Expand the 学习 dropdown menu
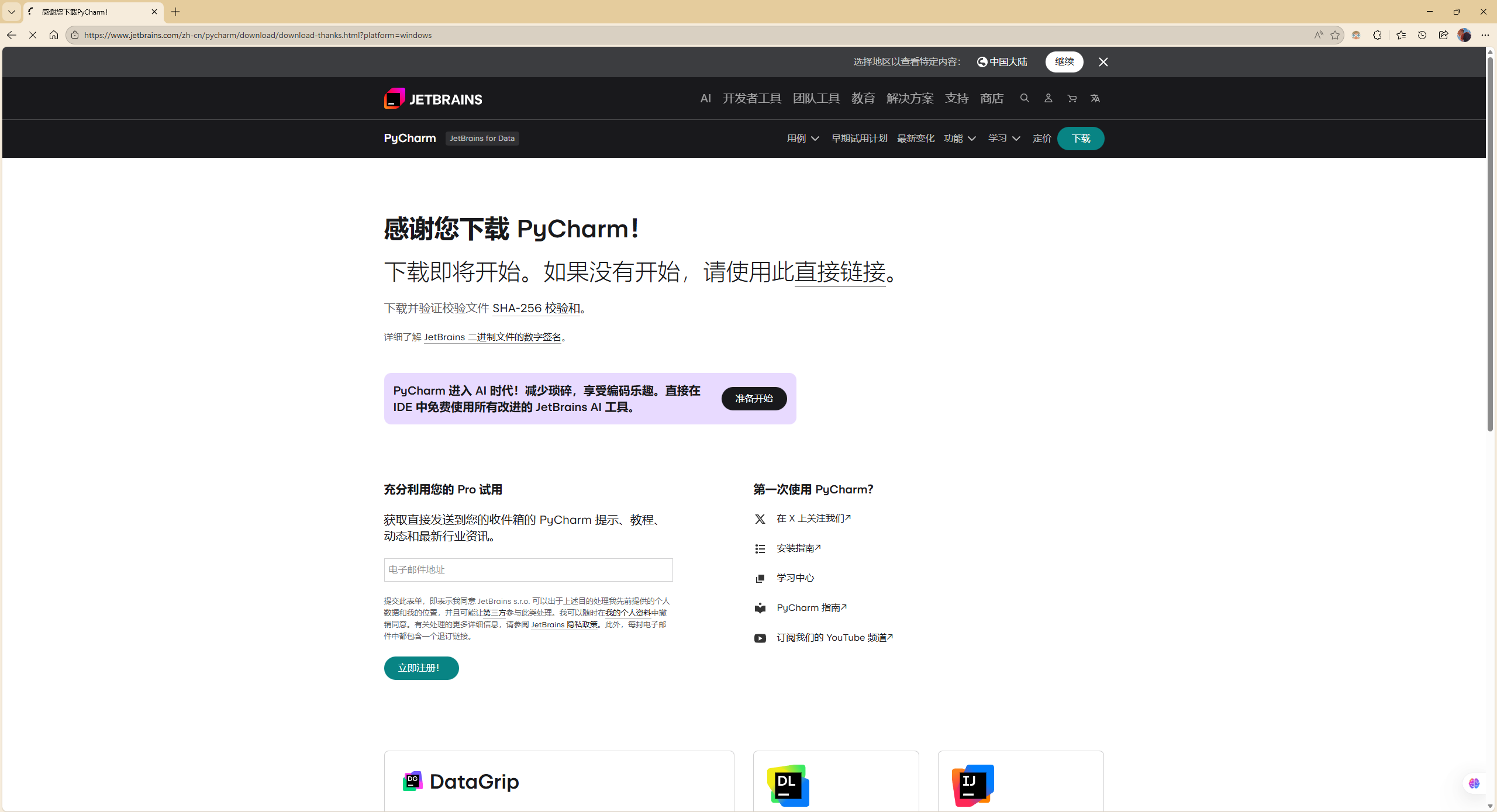This screenshot has height=812, width=1497. pos(1004,139)
